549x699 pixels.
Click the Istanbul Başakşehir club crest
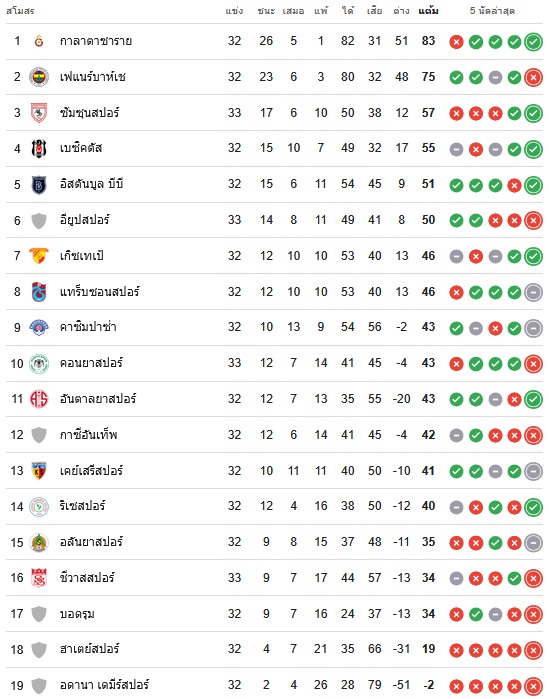(x=39, y=185)
